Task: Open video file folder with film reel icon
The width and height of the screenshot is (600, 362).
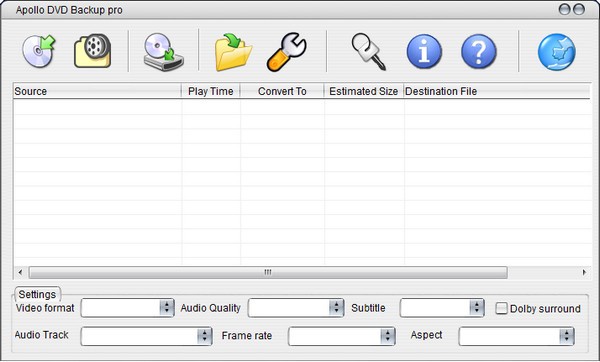Action: click(93, 51)
